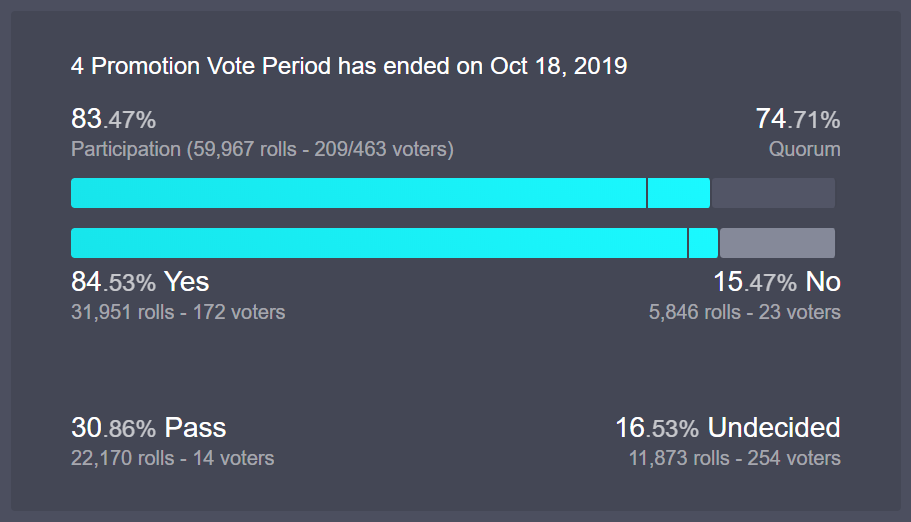911x522 pixels.
Task: Select the 16.53% Undecided result
Action: [728, 428]
